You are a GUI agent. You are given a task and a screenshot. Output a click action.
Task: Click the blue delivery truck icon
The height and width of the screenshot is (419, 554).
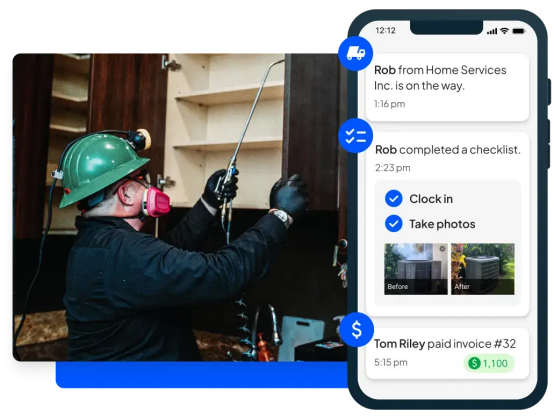(355, 53)
